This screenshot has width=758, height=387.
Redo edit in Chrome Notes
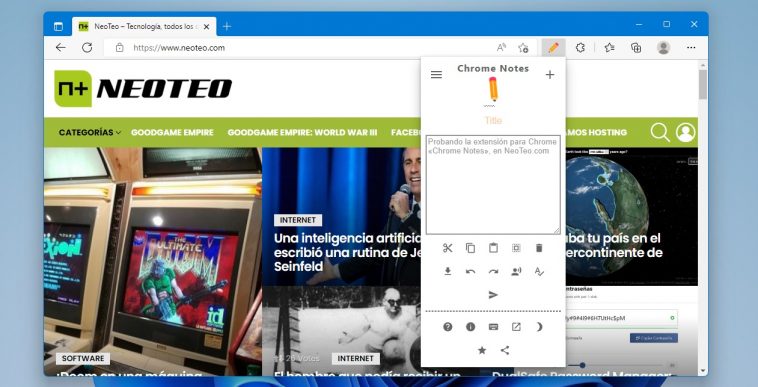[493, 272]
